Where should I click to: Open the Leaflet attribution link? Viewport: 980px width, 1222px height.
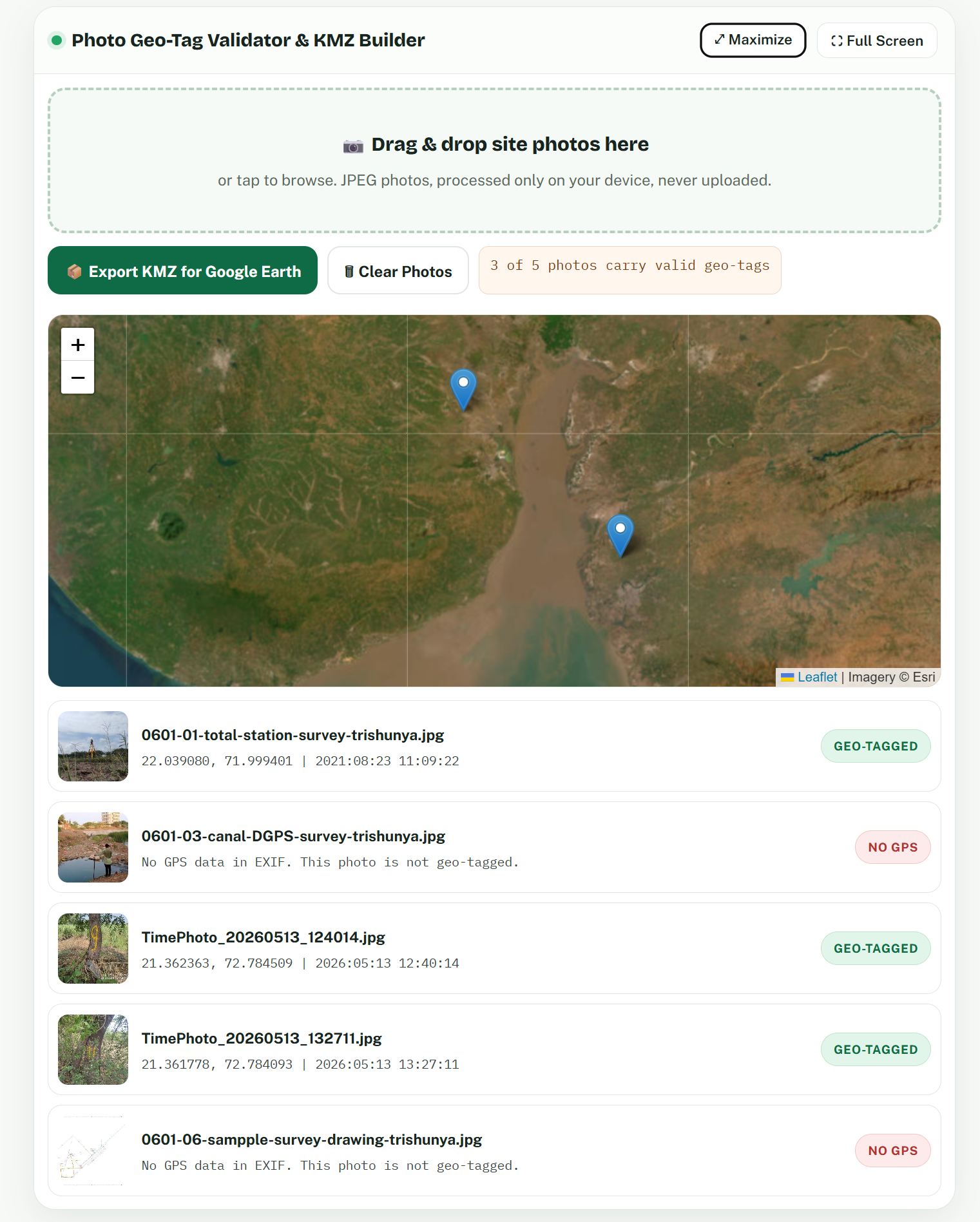pyautogui.click(x=817, y=677)
